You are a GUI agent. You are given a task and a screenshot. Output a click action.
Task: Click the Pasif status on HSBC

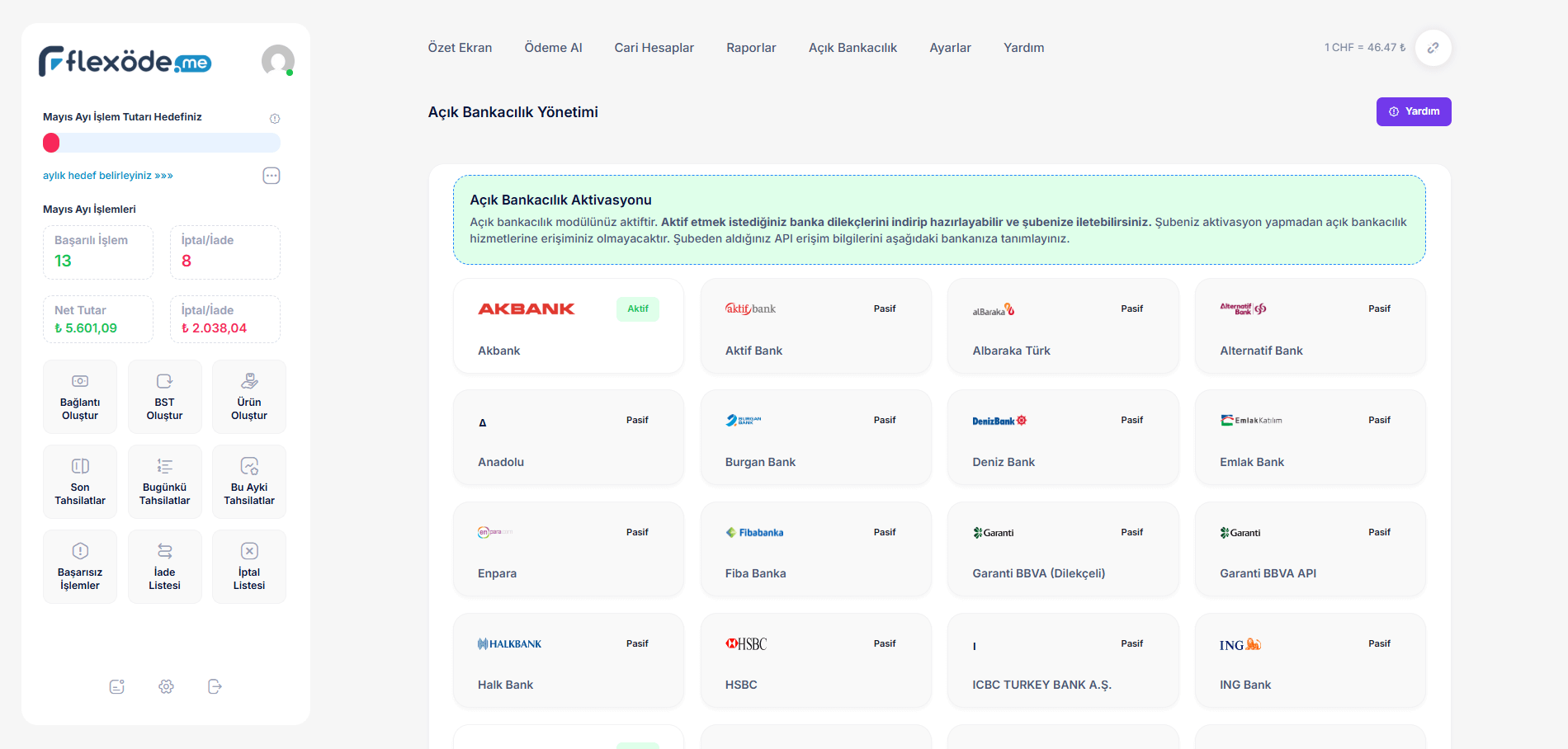tap(885, 643)
